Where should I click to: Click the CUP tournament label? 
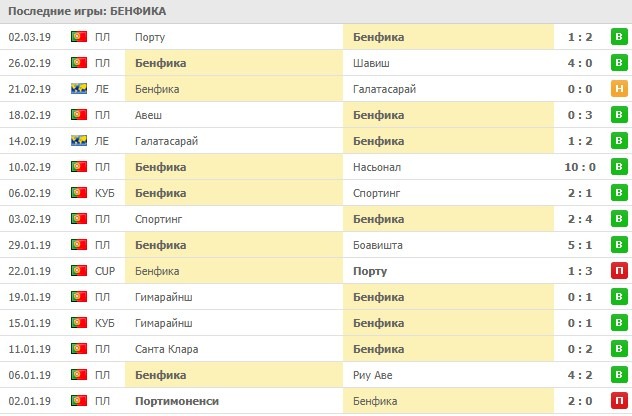(105, 271)
